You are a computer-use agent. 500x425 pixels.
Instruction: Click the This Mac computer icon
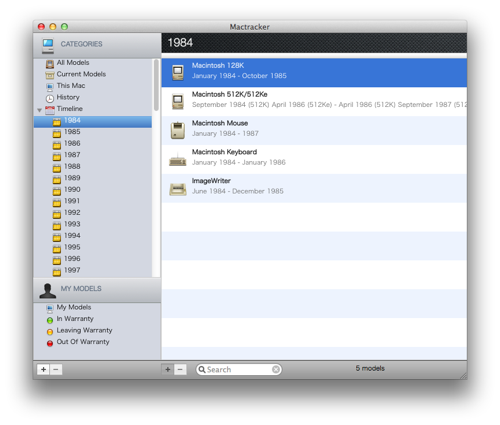click(x=50, y=87)
